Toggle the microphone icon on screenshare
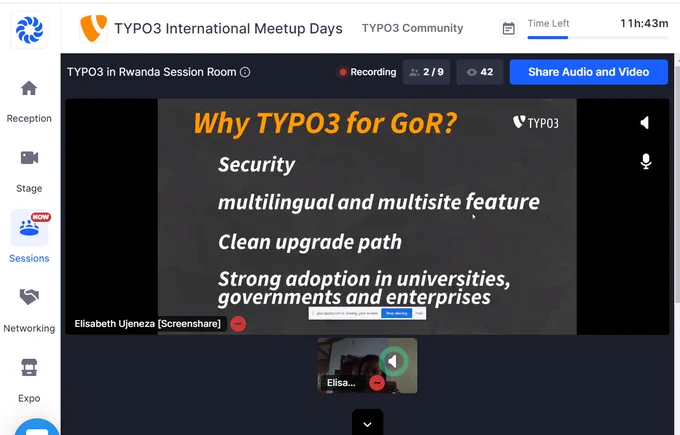The height and width of the screenshot is (435, 680). point(646,161)
